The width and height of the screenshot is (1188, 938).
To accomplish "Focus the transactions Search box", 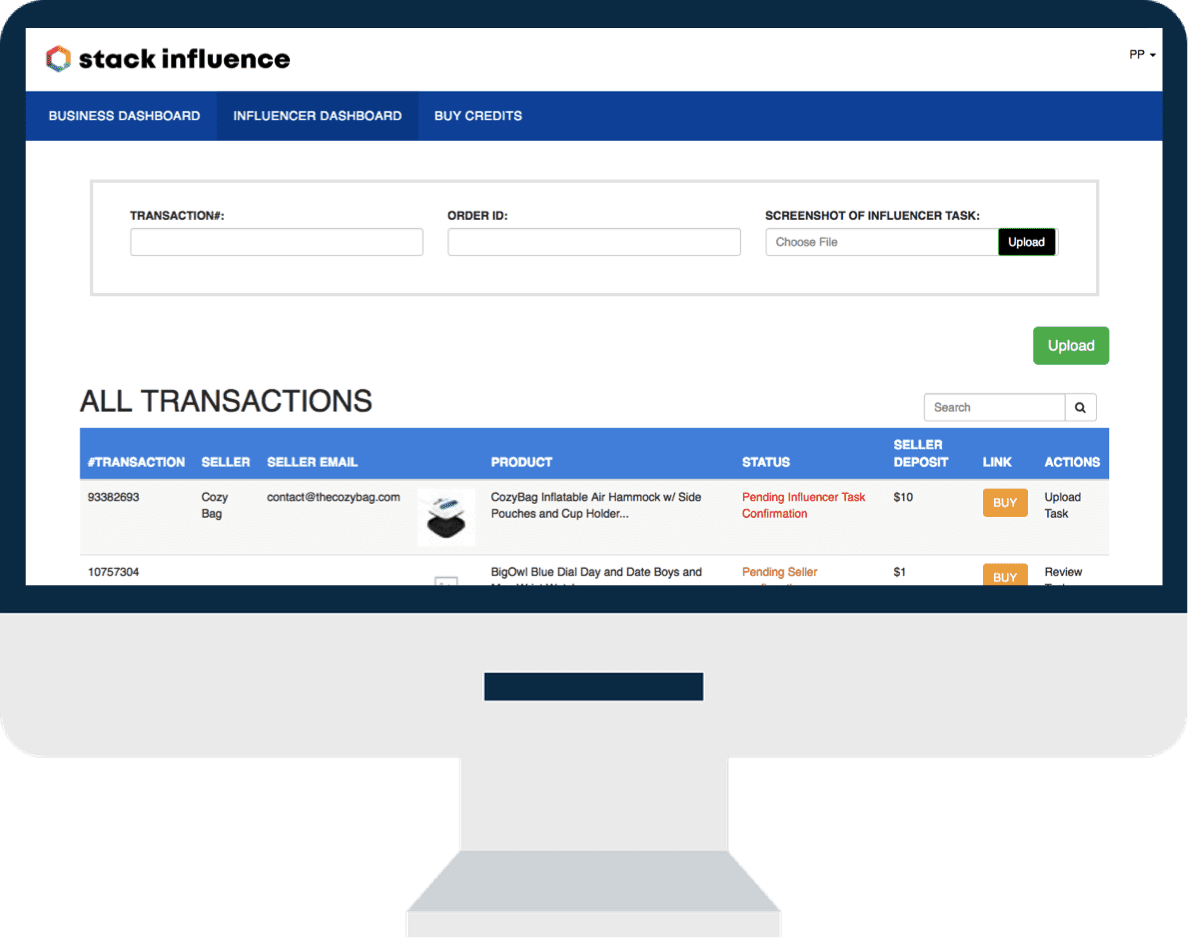I will [x=994, y=407].
